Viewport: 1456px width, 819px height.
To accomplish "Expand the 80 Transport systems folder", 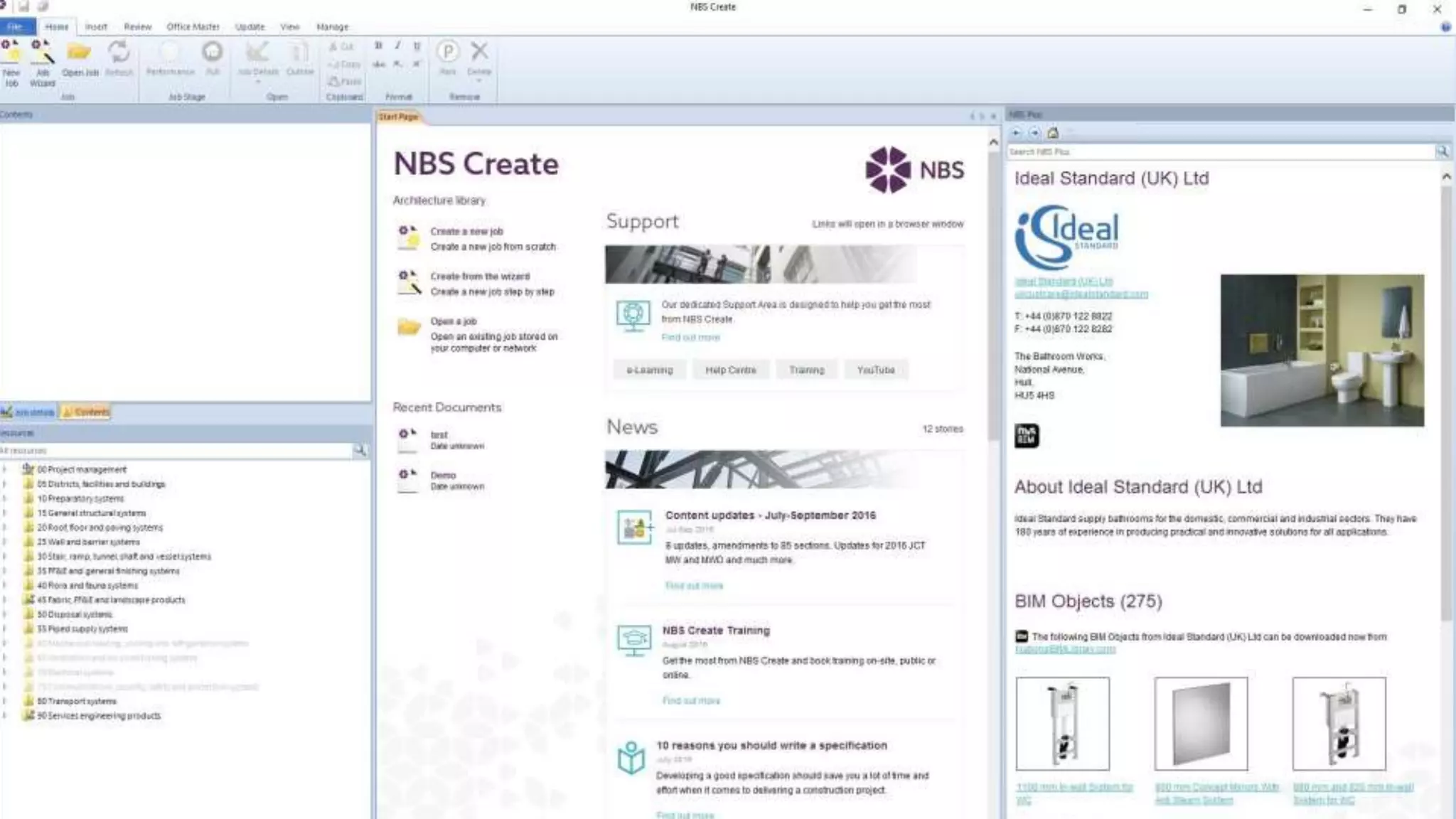I will (x=5, y=701).
